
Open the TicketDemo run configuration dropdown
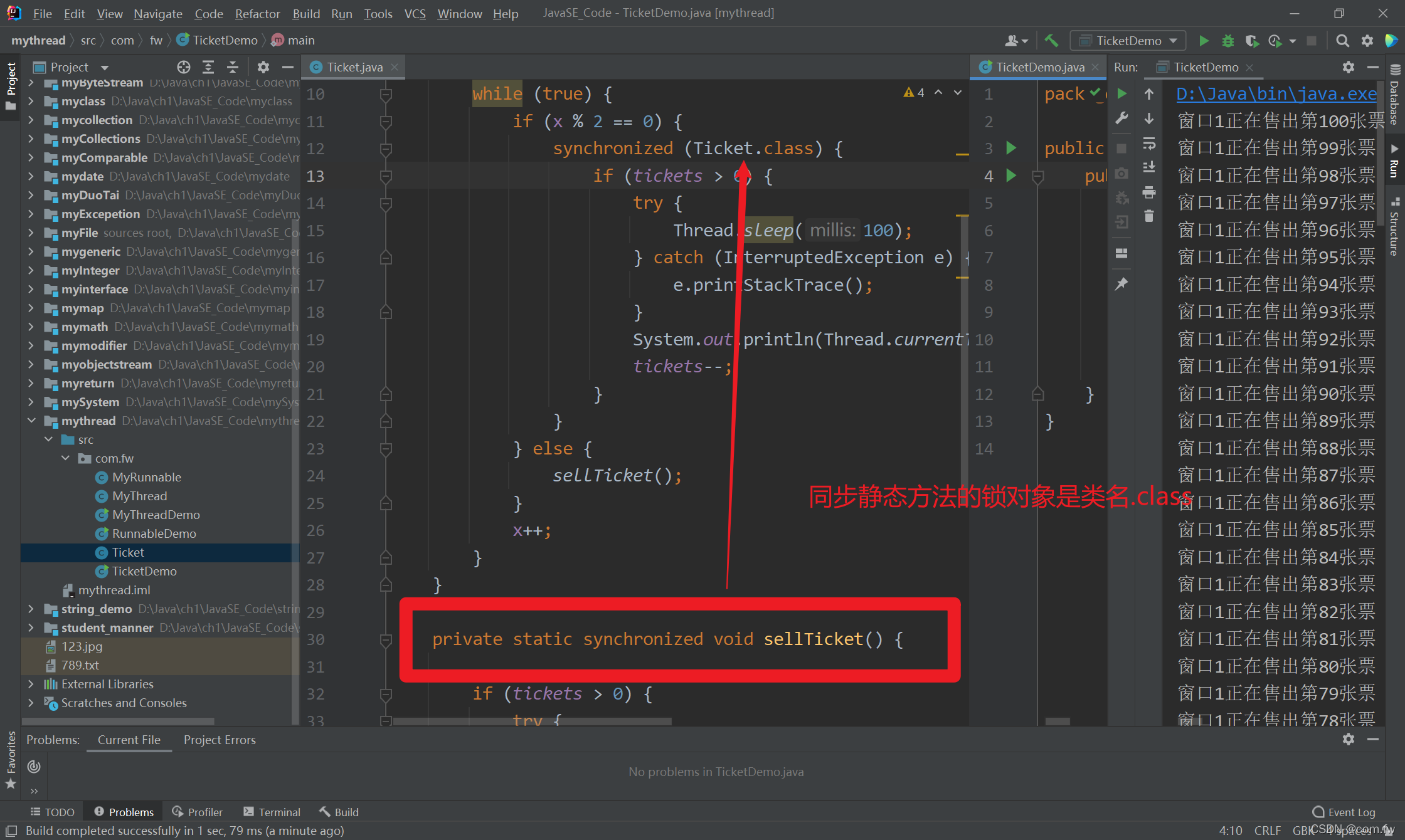1128,41
